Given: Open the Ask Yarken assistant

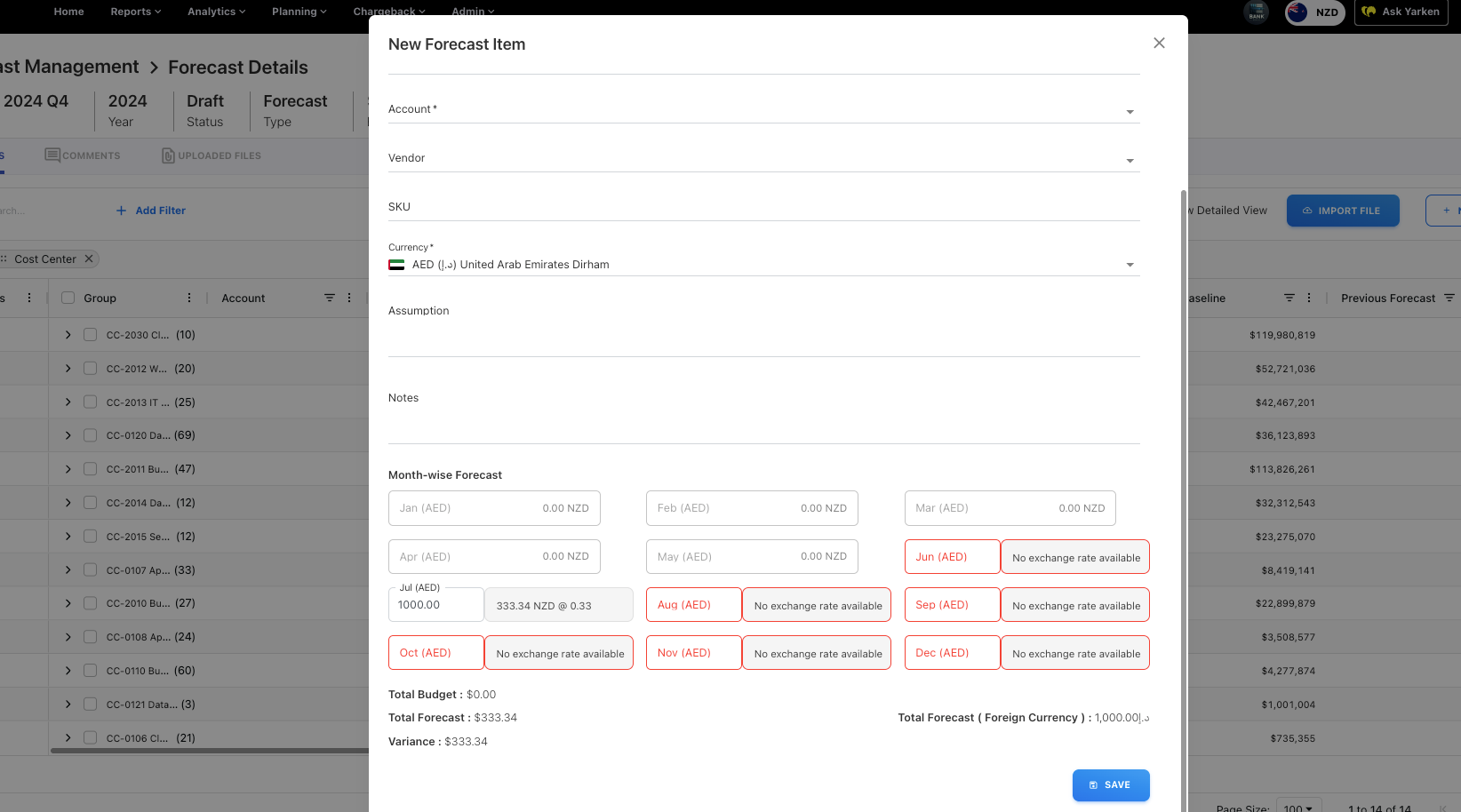Looking at the screenshot, I should (x=1401, y=12).
